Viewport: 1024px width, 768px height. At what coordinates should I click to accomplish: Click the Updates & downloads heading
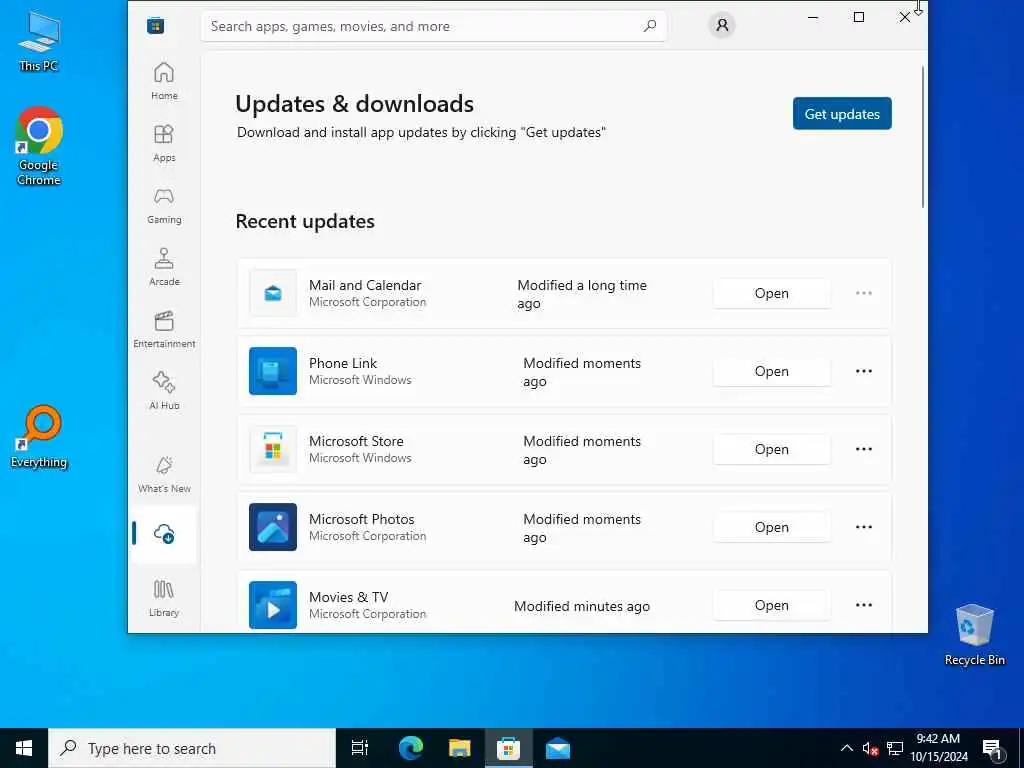coord(355,104)
